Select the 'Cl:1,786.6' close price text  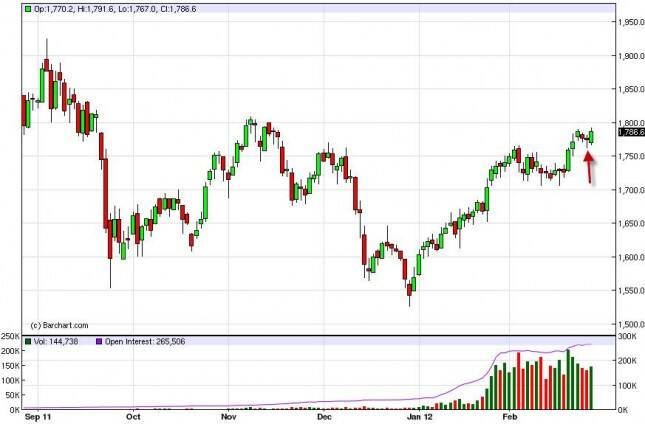click(x=177, y=9)
